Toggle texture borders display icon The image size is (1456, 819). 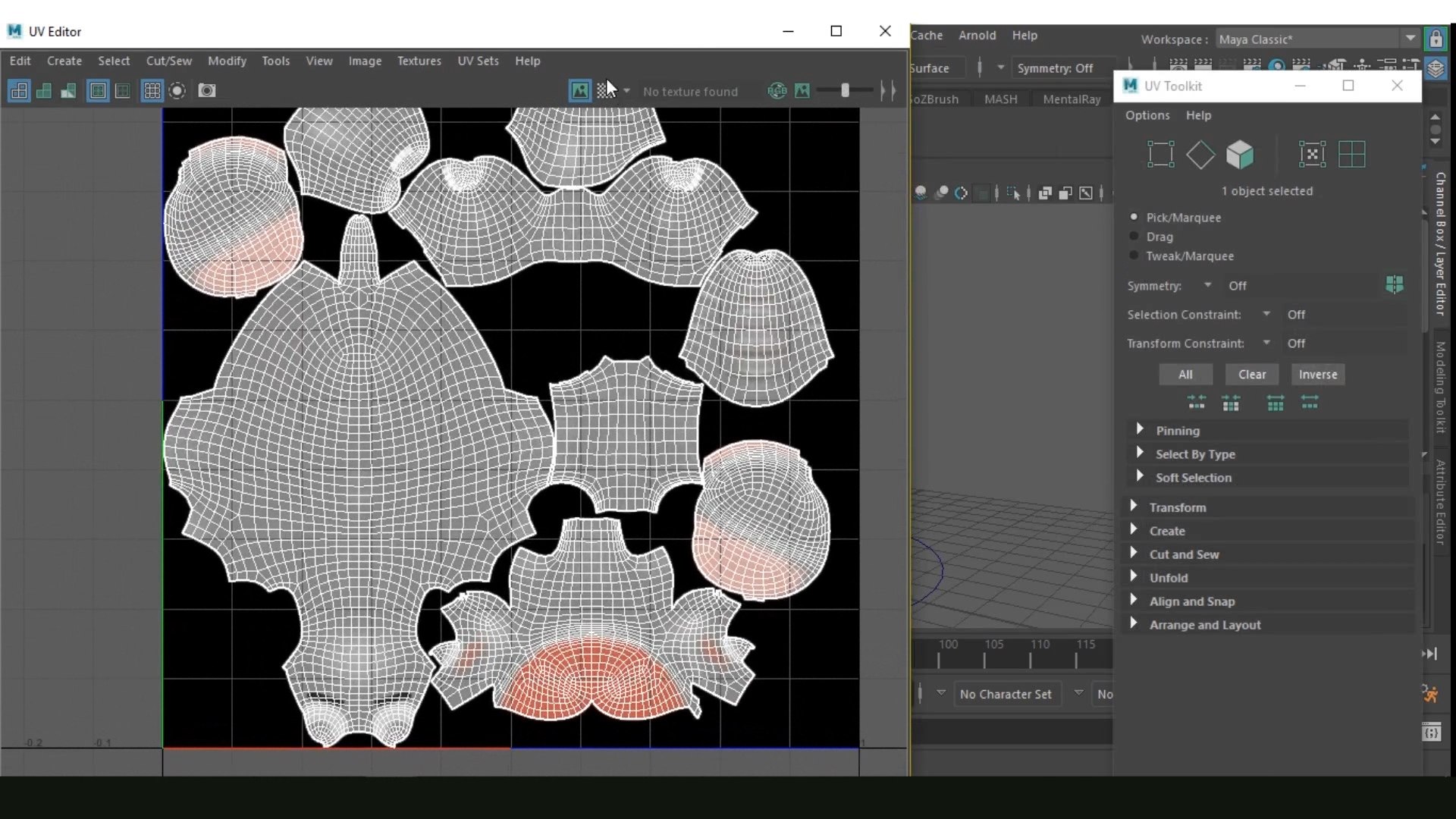click(x=98, y=91)
